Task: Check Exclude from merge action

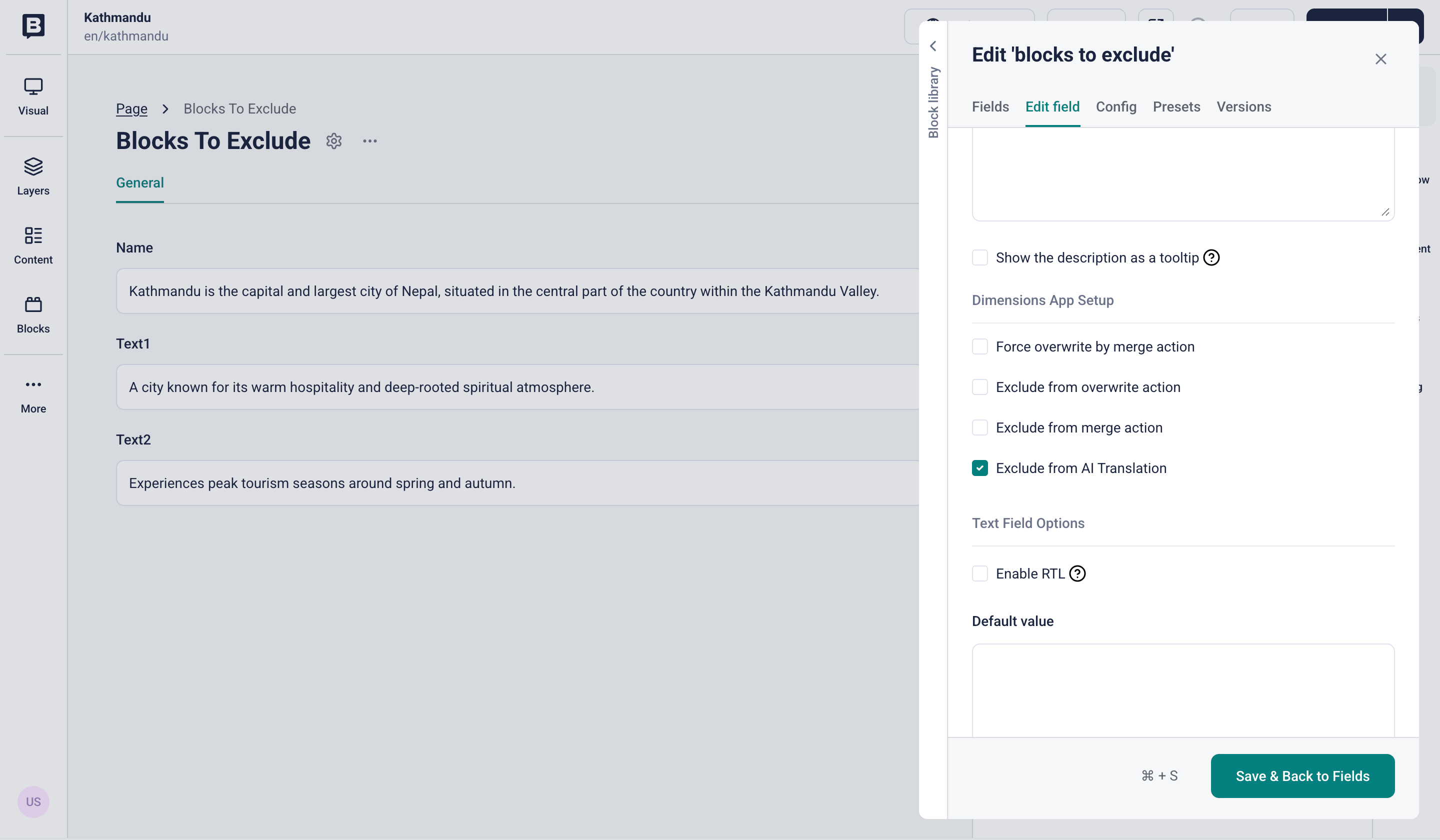Action: click(x=979, y=427)
